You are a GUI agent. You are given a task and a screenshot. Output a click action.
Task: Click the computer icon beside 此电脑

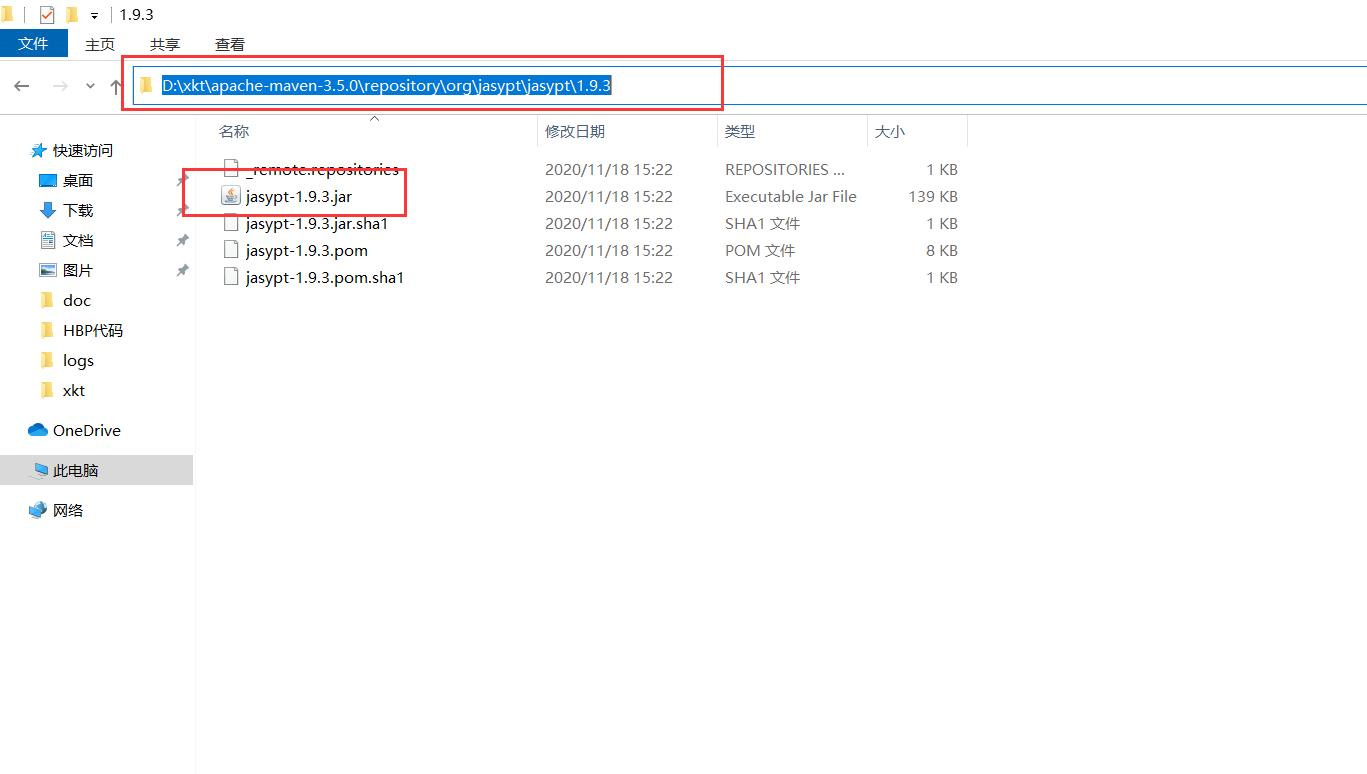(40, 470)
